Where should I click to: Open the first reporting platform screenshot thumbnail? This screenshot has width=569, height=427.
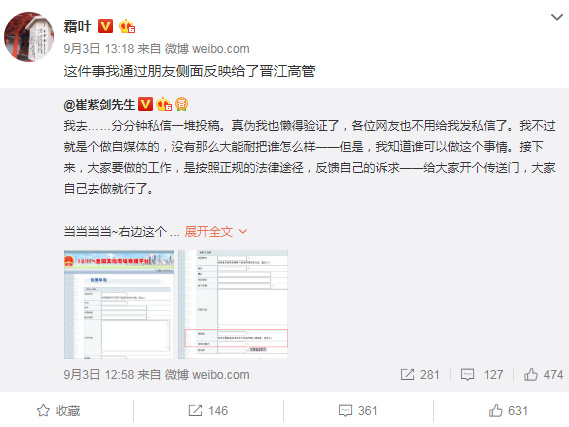(x=119, y=304)
